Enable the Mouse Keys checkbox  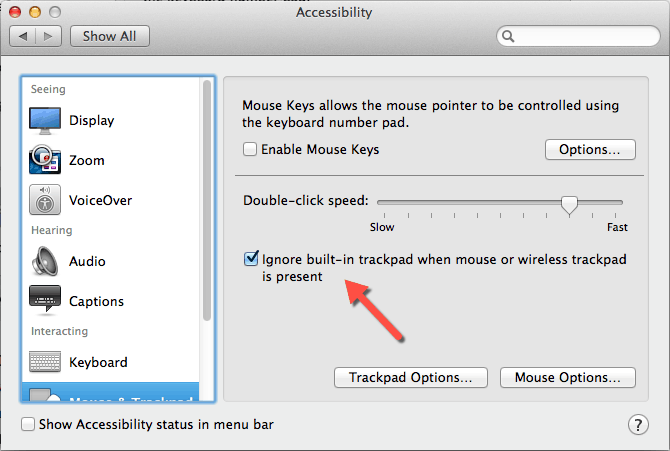(x=250, y=149)
